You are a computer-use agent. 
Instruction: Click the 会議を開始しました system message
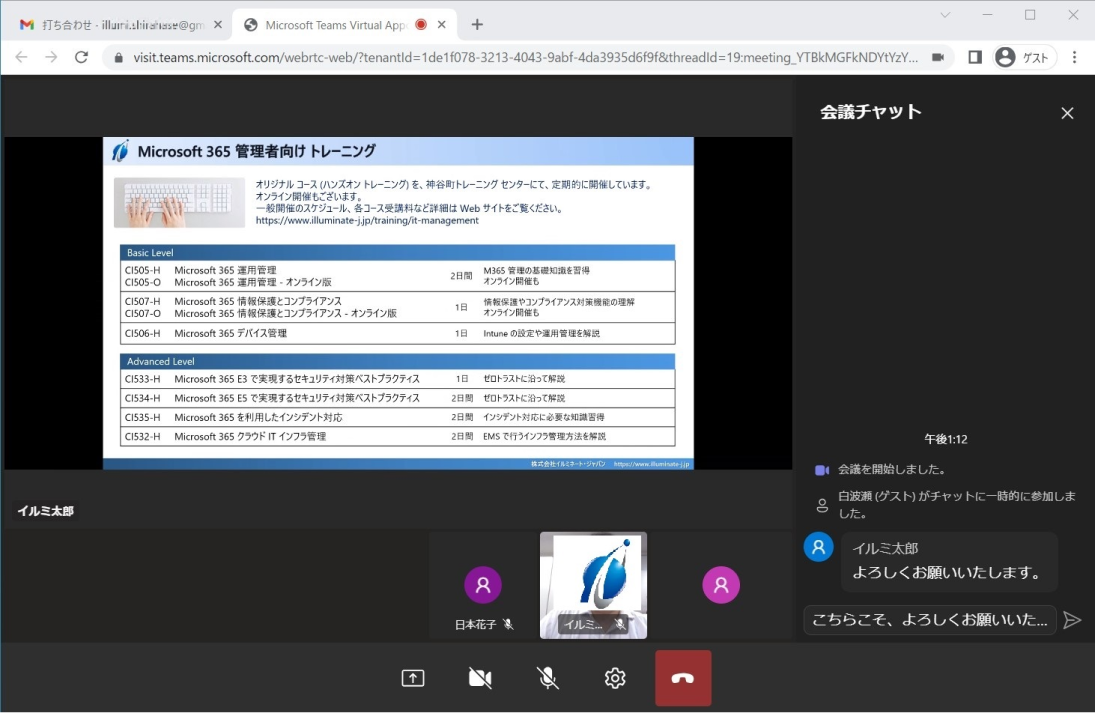(x=891, y=470)
